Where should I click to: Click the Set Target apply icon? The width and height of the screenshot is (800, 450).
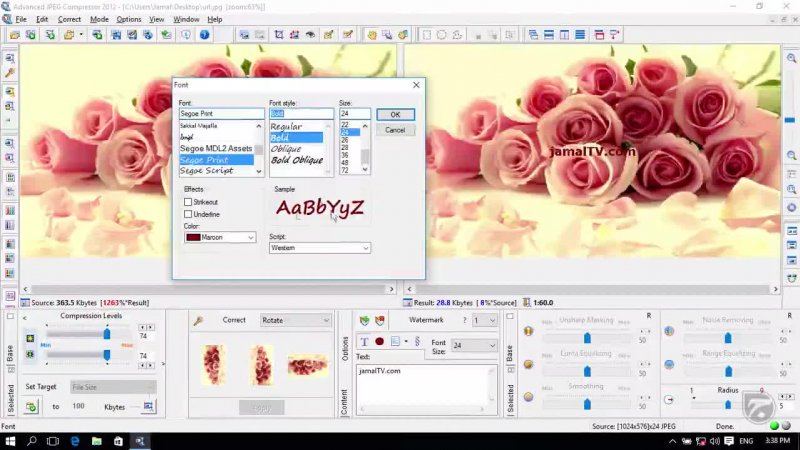(x=31, y=406)
